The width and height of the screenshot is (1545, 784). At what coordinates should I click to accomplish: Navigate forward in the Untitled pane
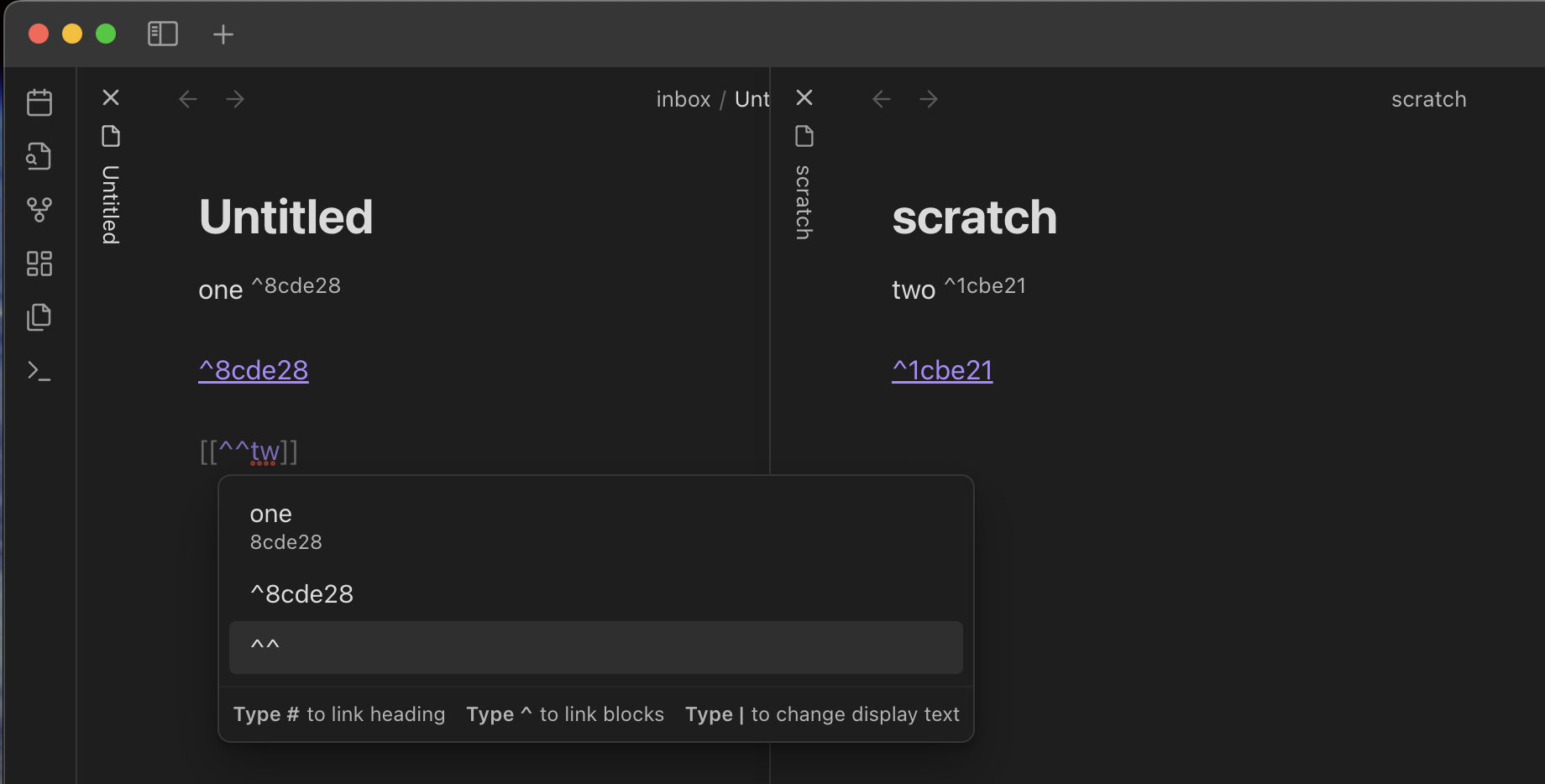coord(235,99)
